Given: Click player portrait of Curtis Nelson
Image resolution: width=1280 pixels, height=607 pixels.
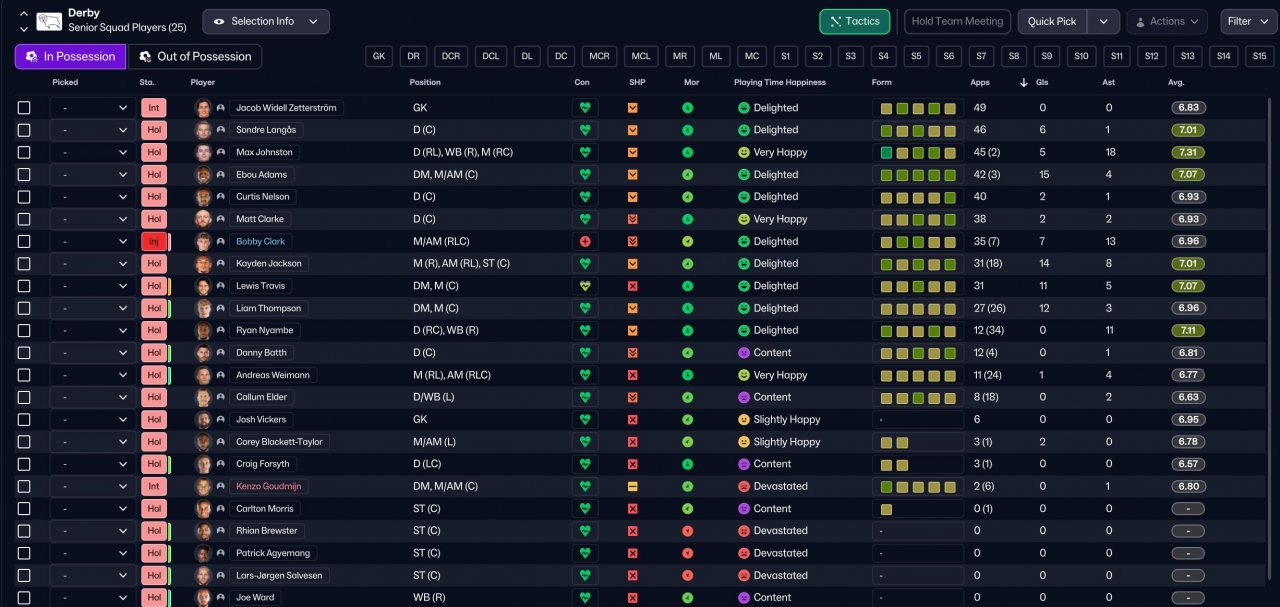Looking at the screenshot, I should (204, 197).
